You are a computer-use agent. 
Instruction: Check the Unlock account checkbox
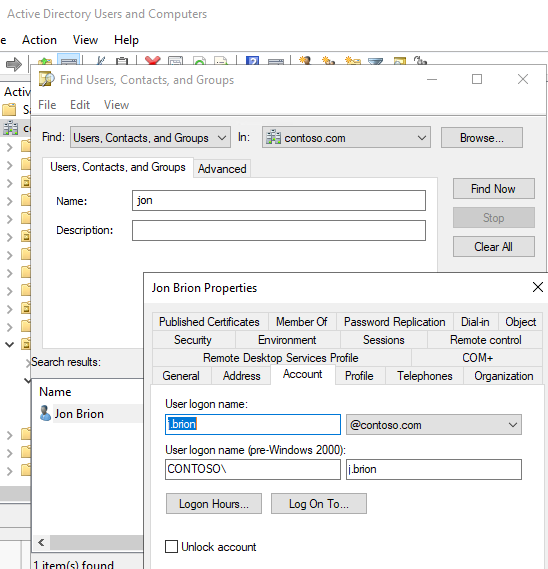[171, 547]
